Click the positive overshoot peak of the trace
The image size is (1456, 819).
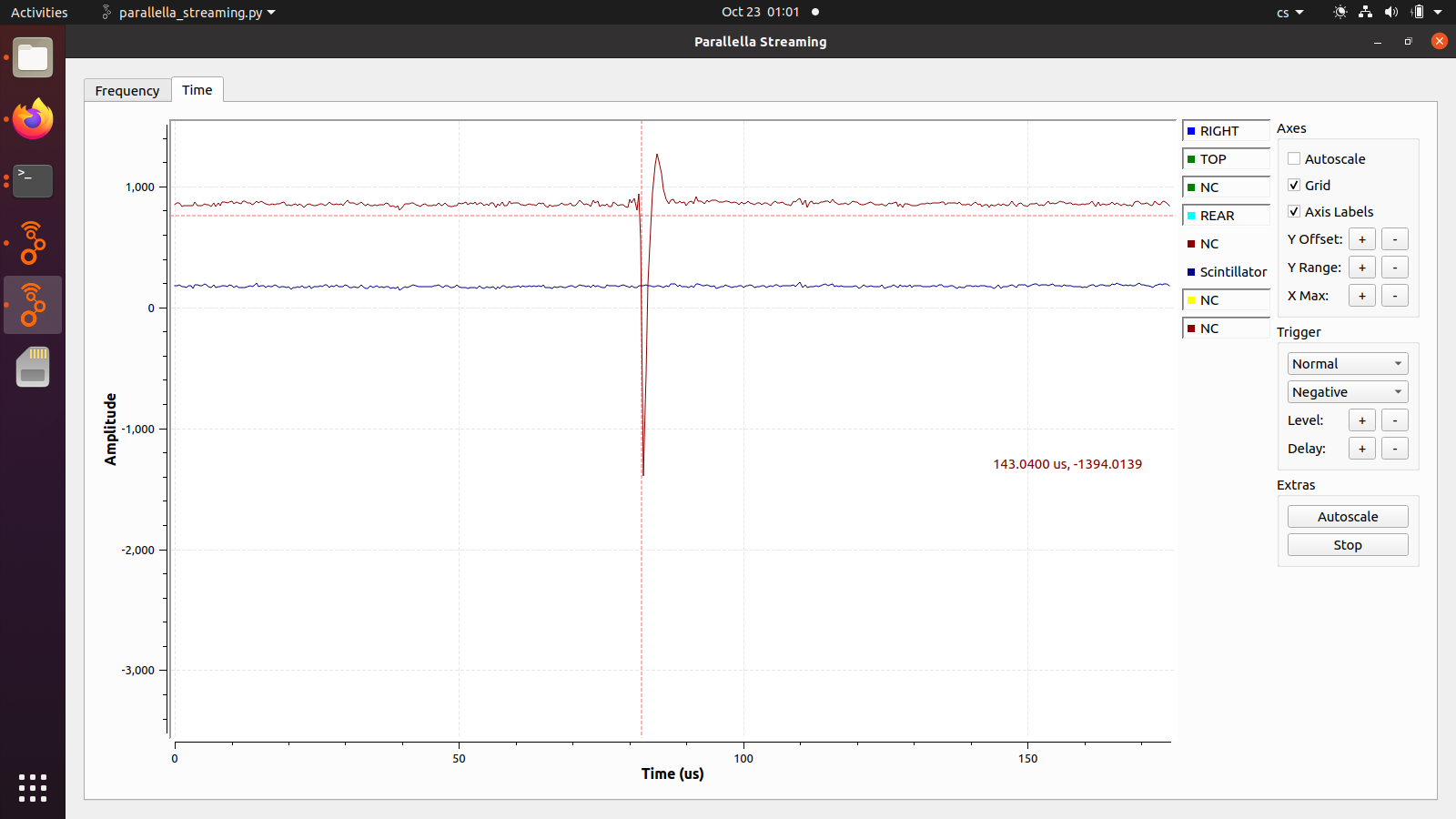point(657,156)
